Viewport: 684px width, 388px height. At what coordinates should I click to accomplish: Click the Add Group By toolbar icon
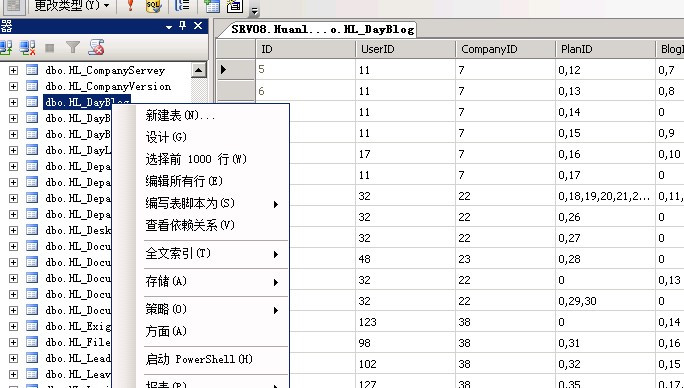(x=182, y=6)
